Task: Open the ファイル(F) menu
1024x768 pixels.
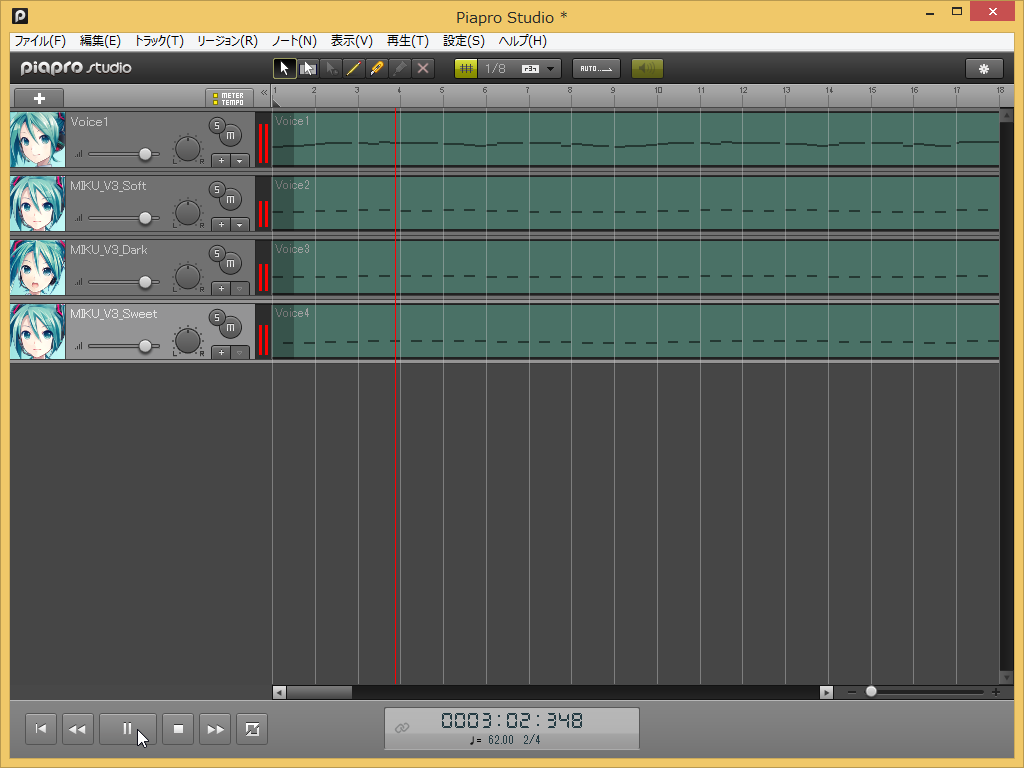Action: point(40,40)
